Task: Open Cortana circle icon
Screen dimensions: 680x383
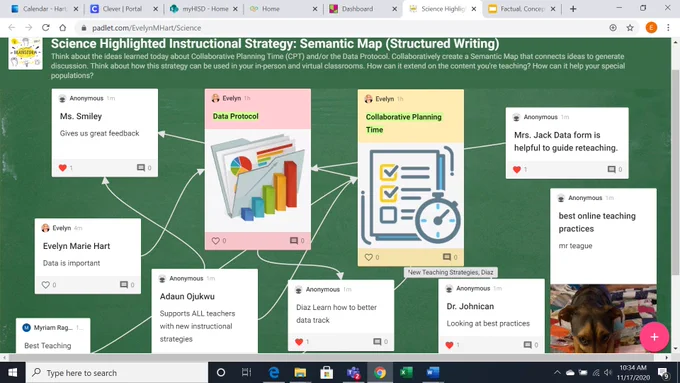Action: click(x=221, y=373)
